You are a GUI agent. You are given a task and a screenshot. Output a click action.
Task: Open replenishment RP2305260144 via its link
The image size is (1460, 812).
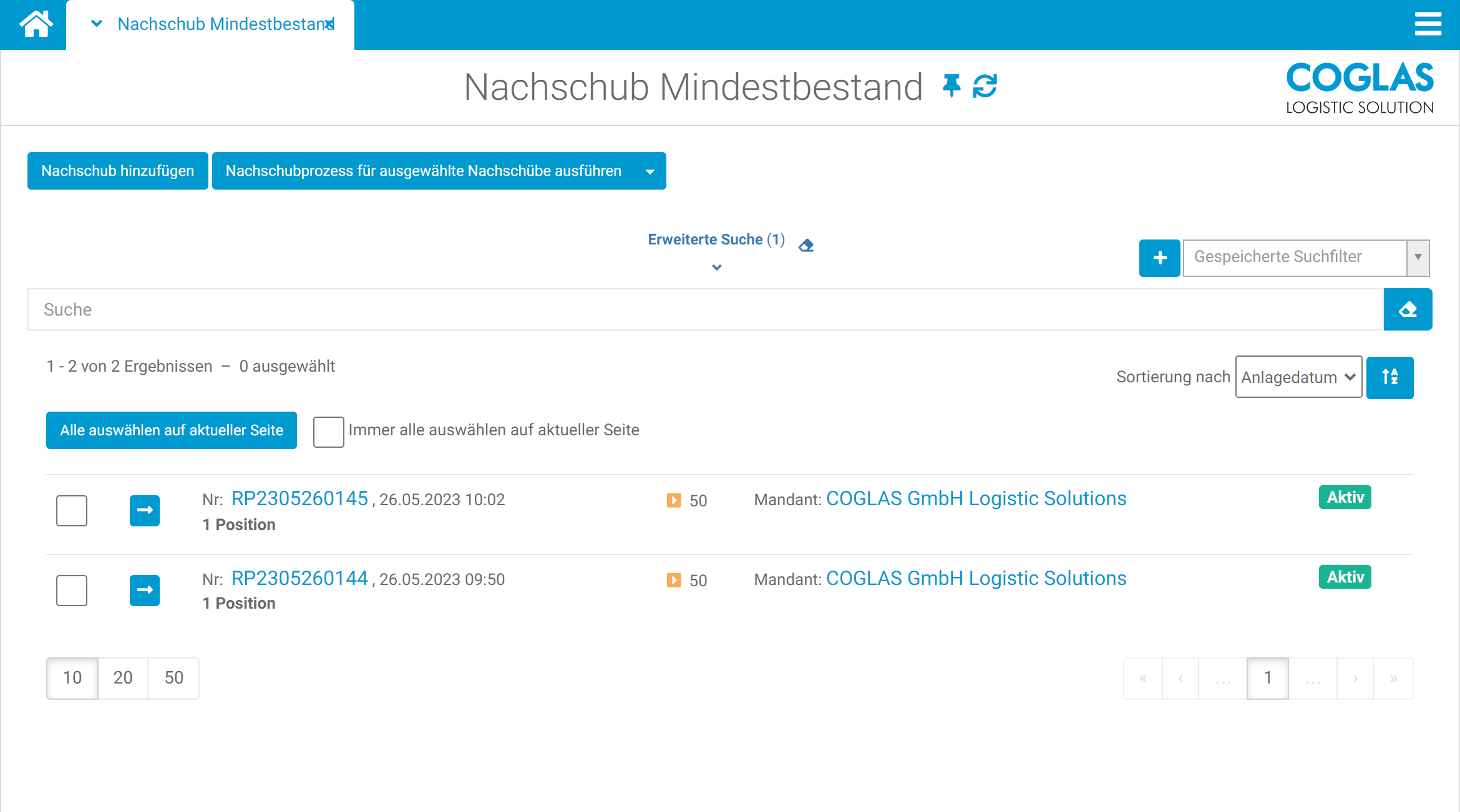tap(299, 578)
